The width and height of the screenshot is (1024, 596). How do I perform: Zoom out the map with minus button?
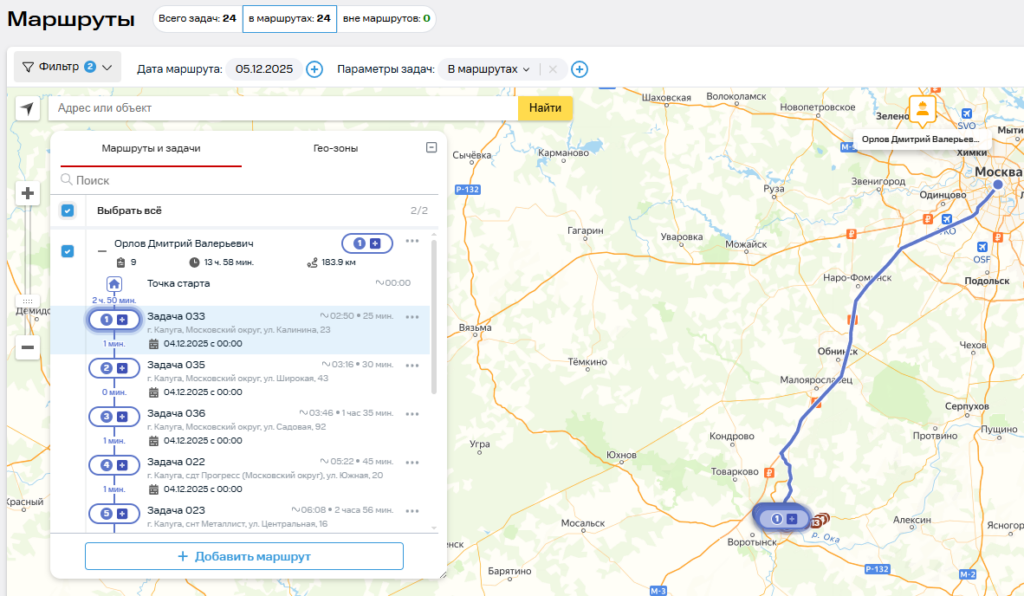(x=28, y=347)
